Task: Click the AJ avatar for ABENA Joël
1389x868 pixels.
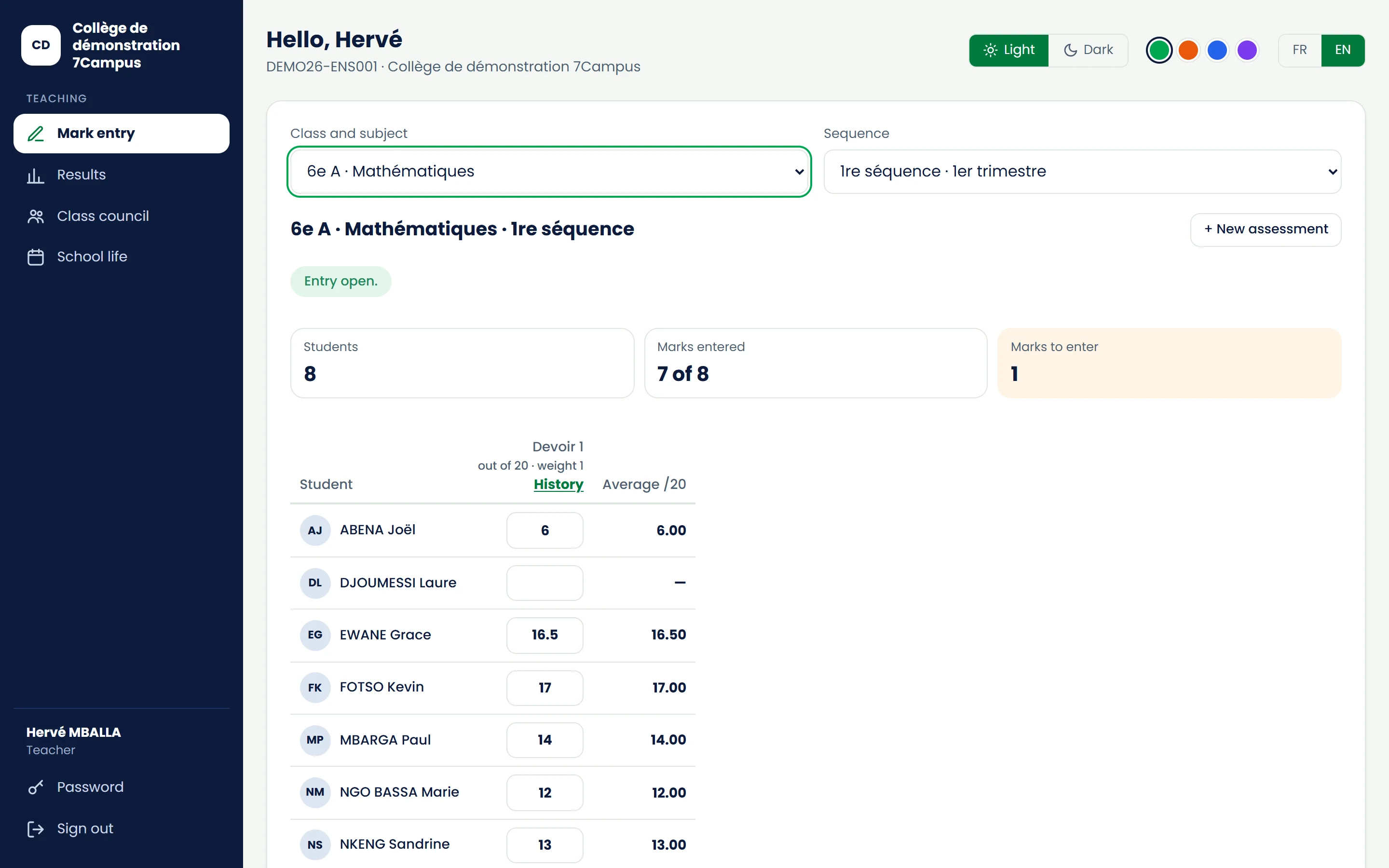Action: tap(315, 530)
